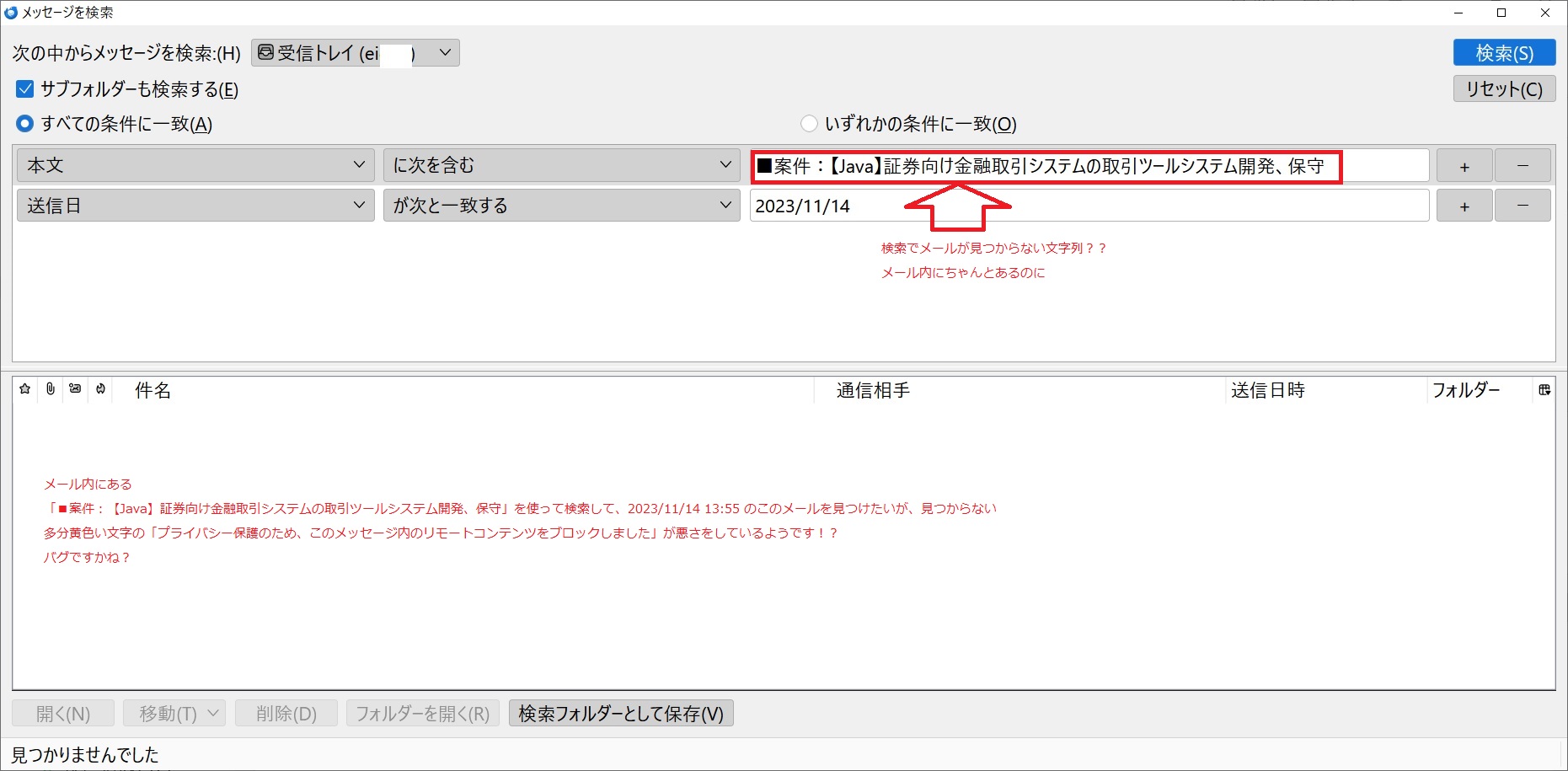Select すべての条件に一致 radio button
The image size is (1568, 771).
tap(25, 124)
